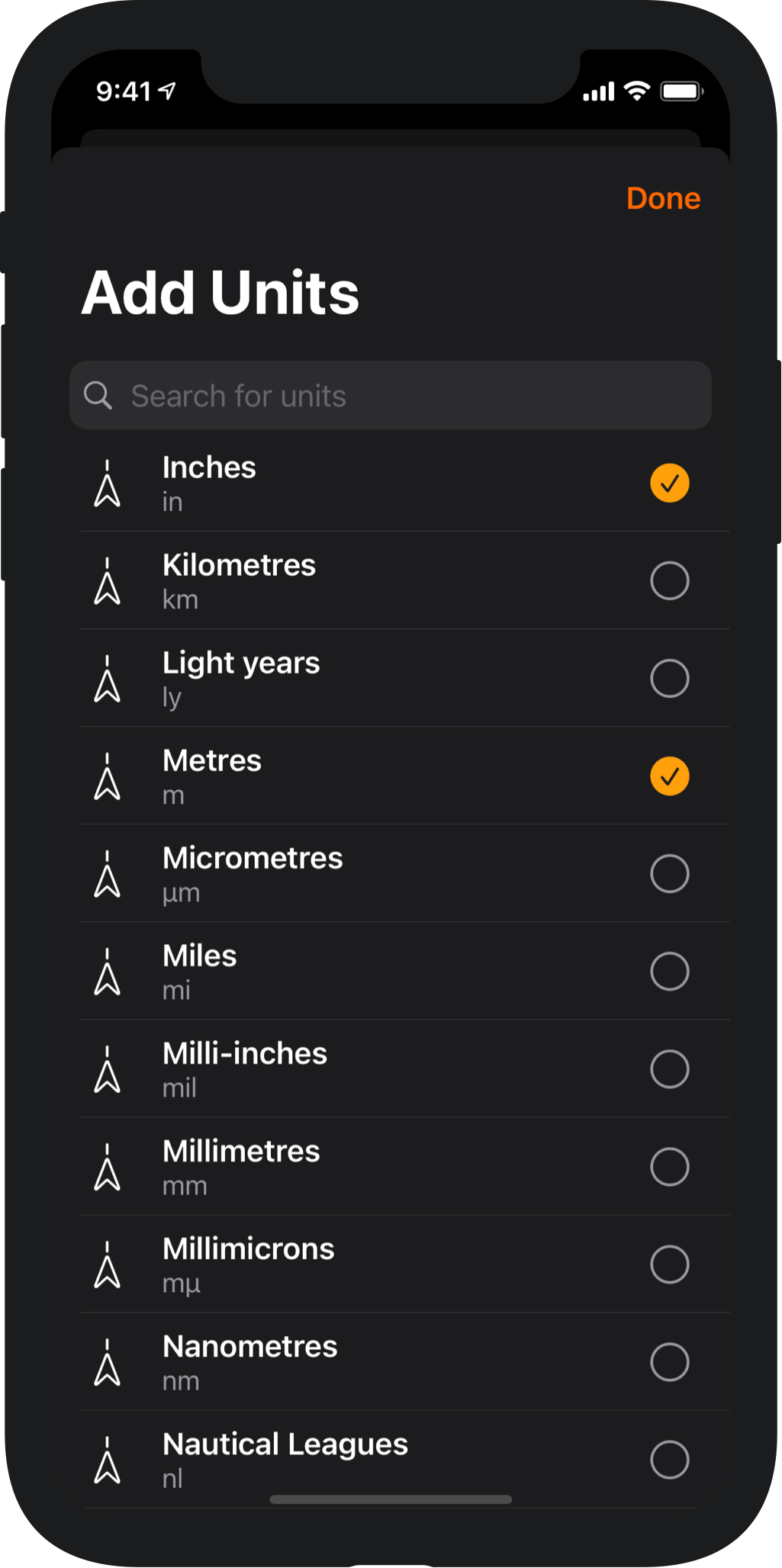Add Millimetres by its selection circle
Screen dimensions: 782x1568
tap(669, 1167)
